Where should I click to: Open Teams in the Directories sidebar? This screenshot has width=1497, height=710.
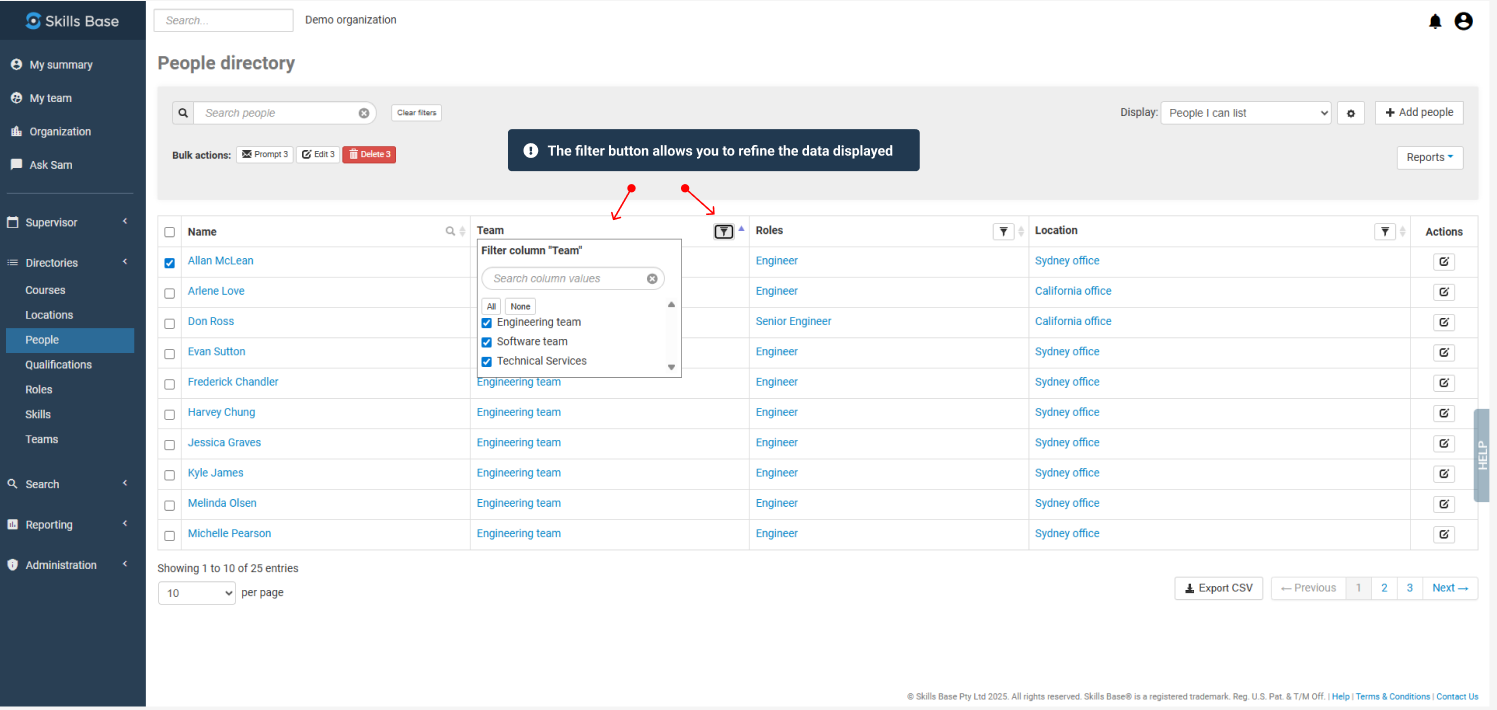[42, 439]
